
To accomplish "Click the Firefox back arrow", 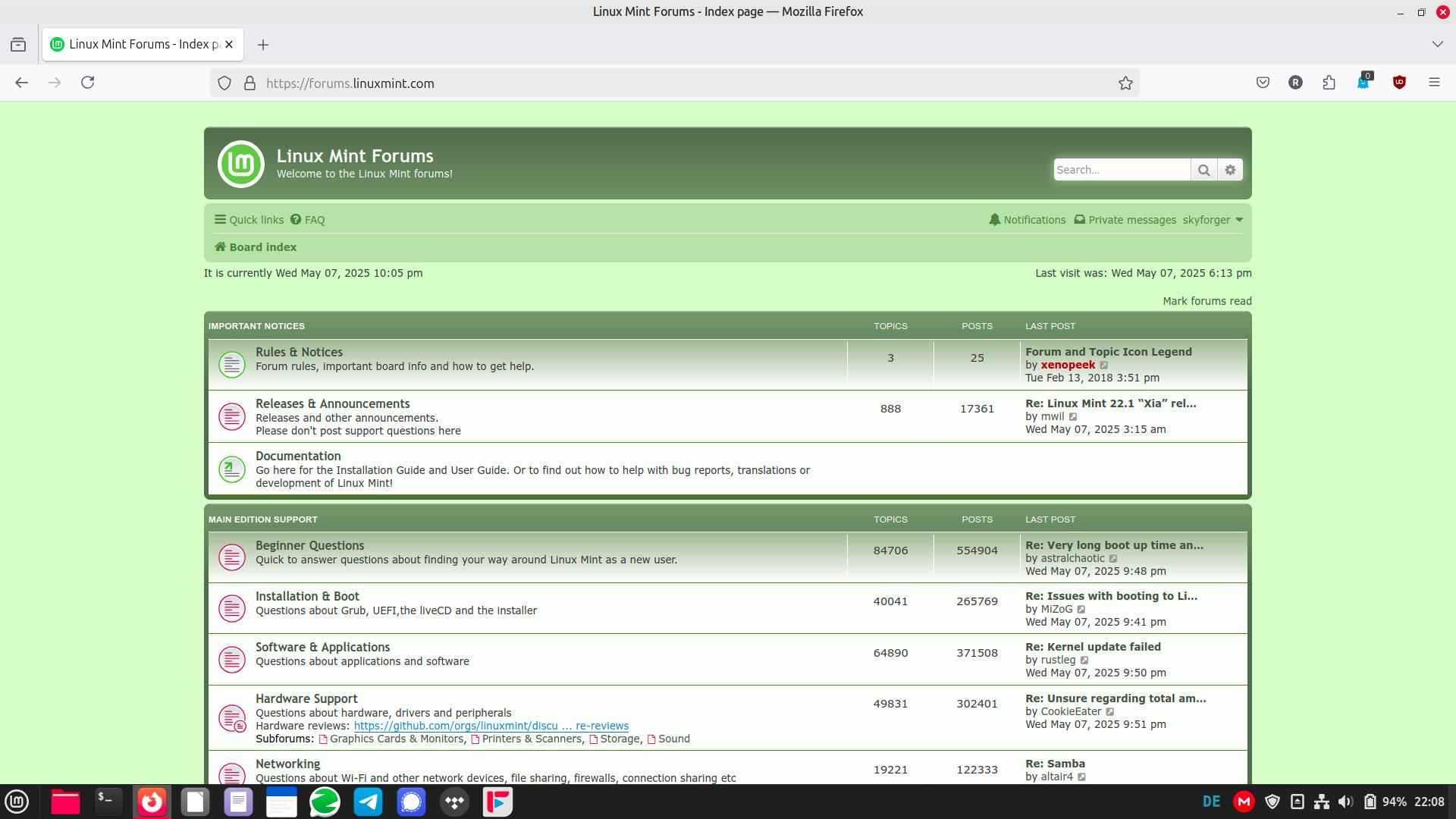I will pyautogui.click(x=21, y=83).
